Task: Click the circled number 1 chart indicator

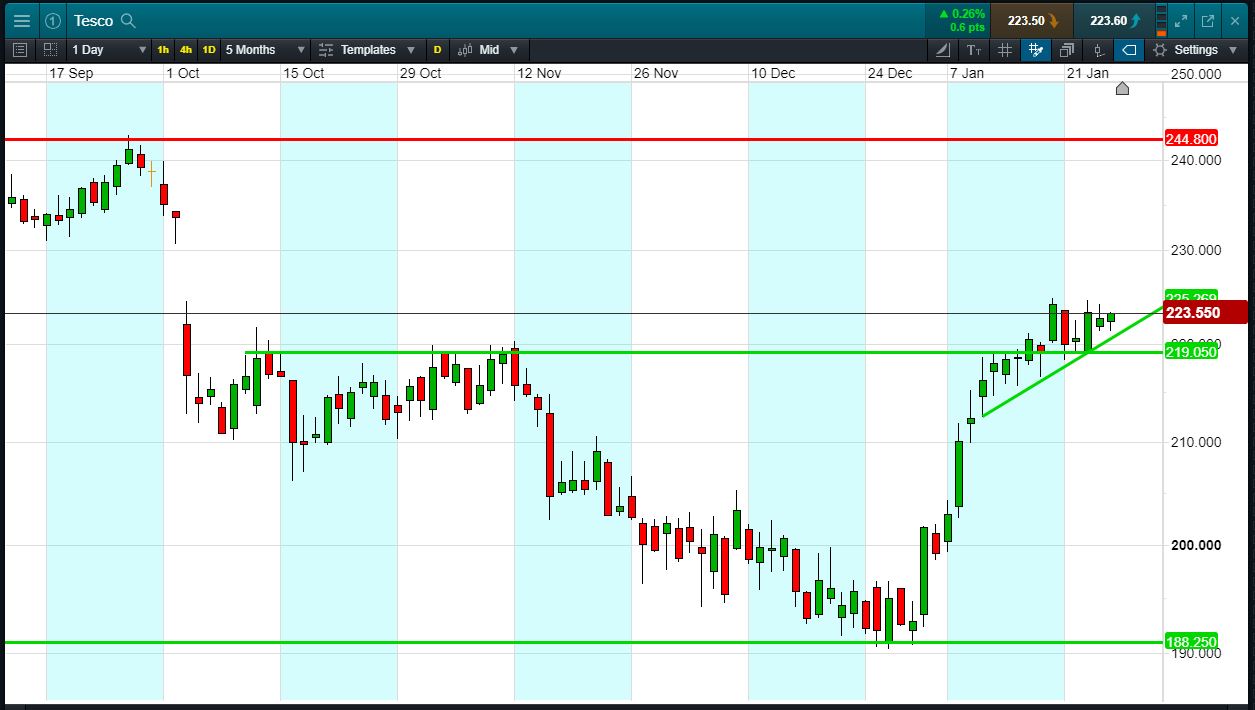Action: coord(53,20)
